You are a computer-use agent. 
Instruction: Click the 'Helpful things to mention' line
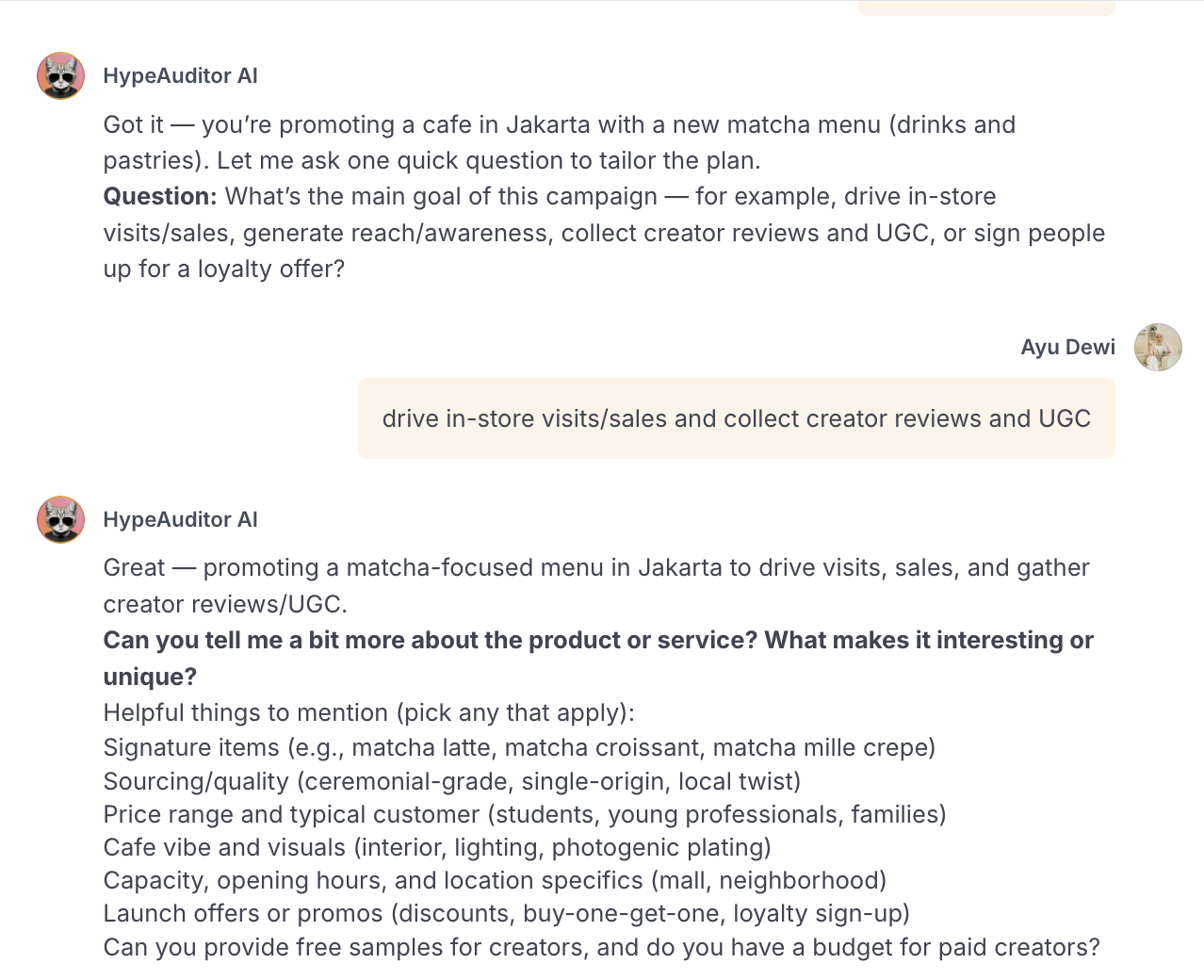(368, 713)
